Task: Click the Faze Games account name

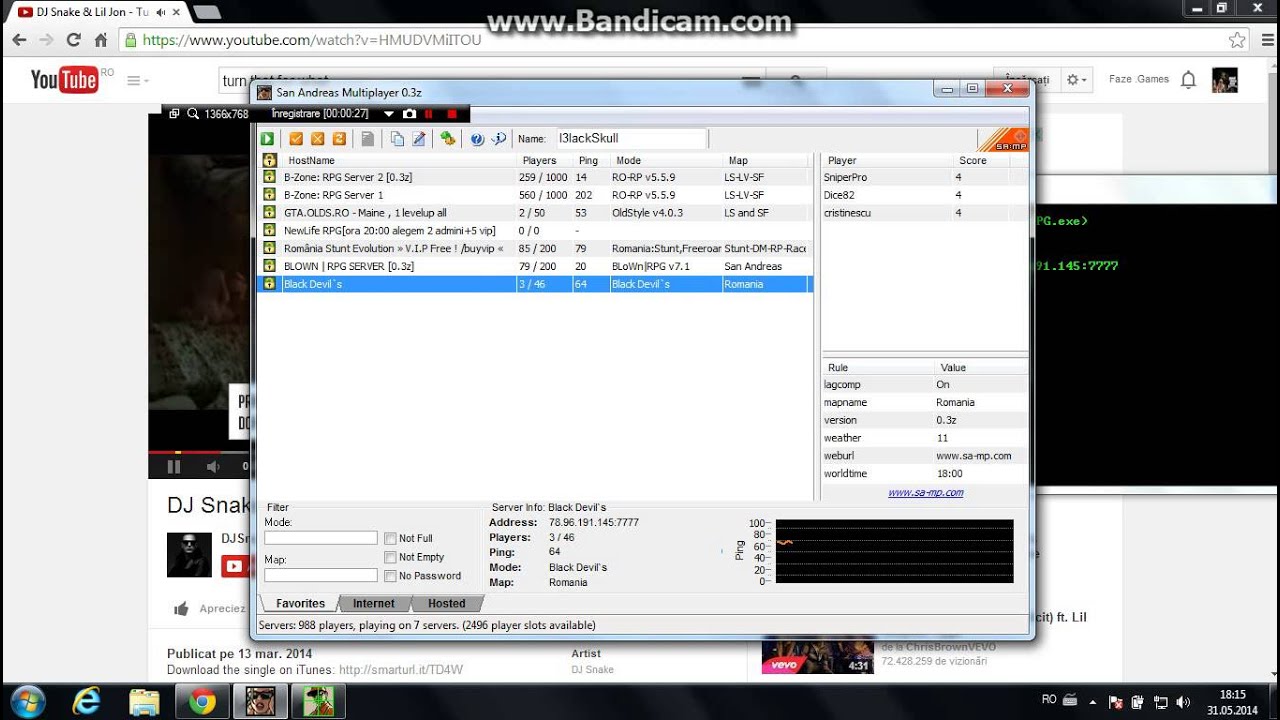Action: click(x=1139, y=79)
